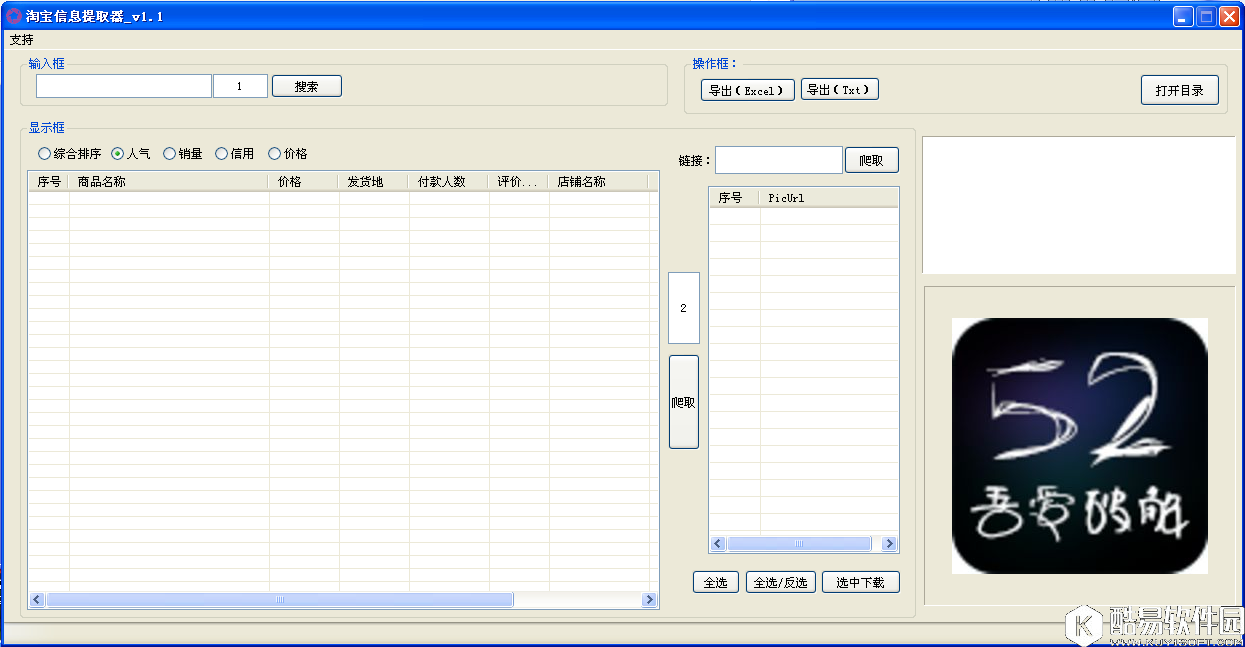Screen dimensions: 1245x647
Task: Click the 52破解 (52pojie) logo image
Action: (1079, 445)
